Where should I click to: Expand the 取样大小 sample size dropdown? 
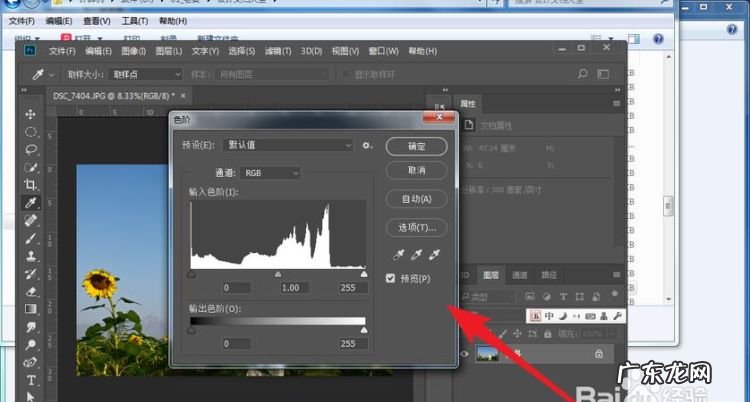[x=145, y=74]
